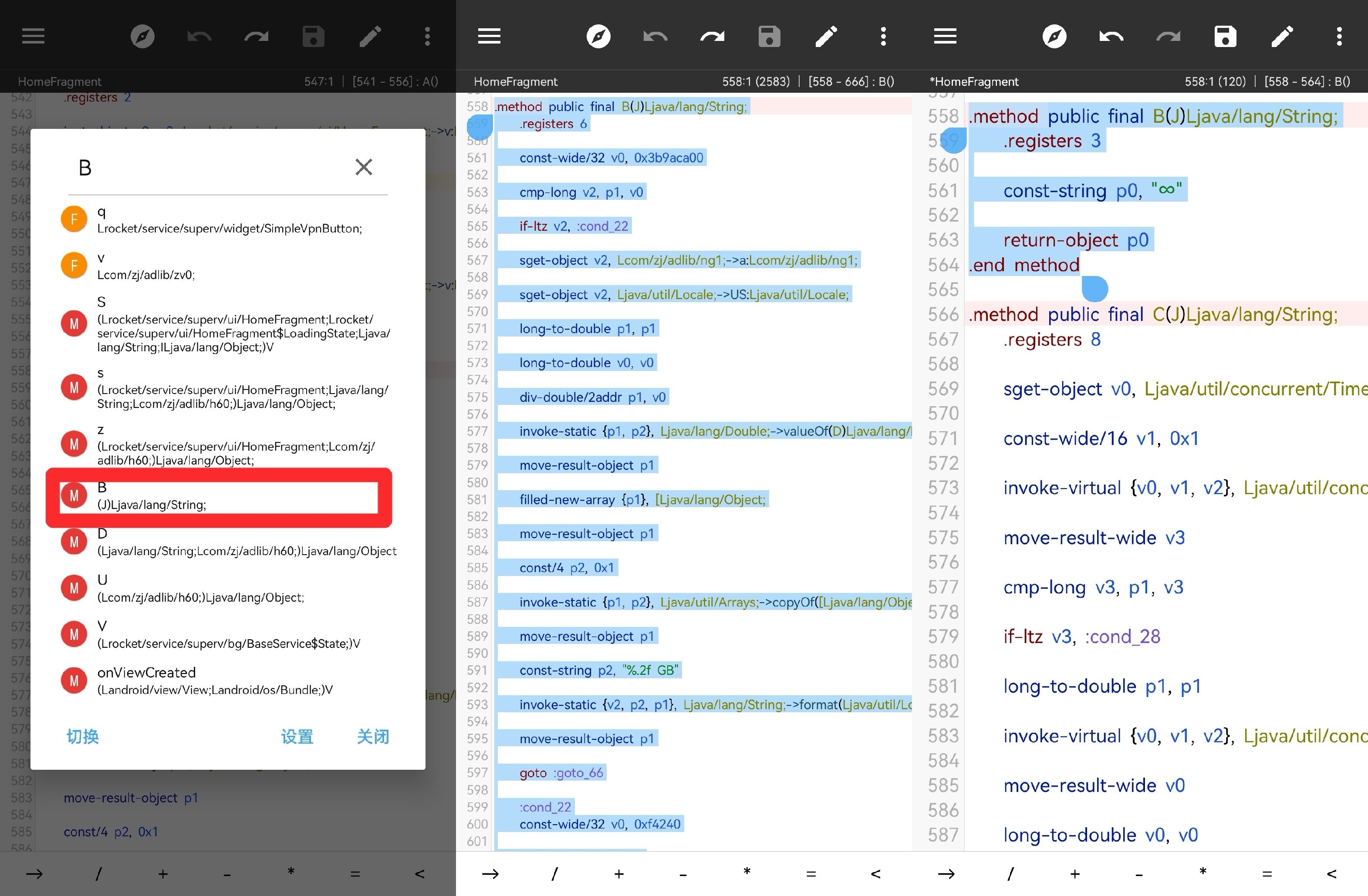Save modified HomeFragment in right pane
This screenshot has width=1368, height=896.
pyautogui.click(x=1225, y=36)
